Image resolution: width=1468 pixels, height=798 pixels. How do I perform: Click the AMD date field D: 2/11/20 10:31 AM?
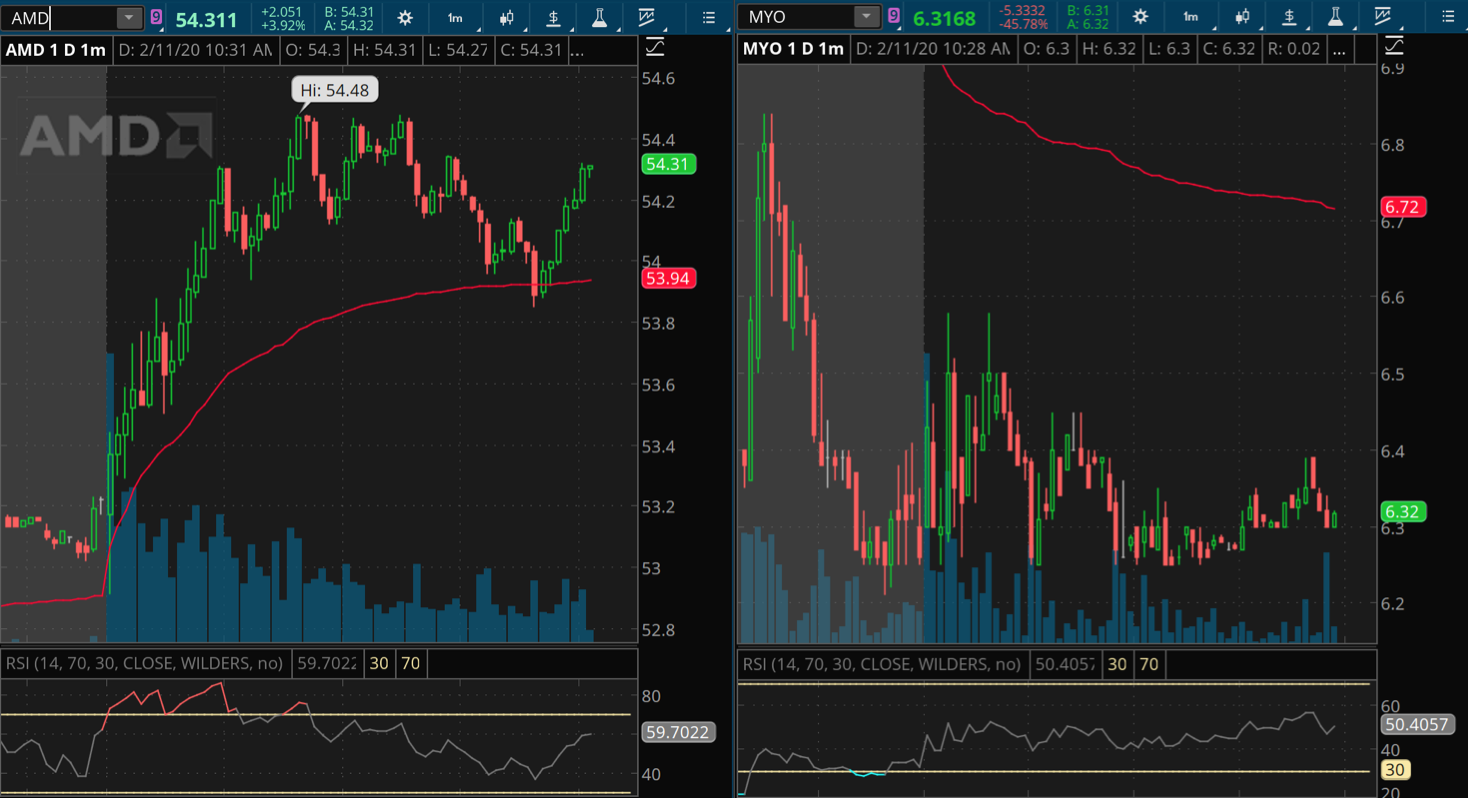(x=194, y=50)
